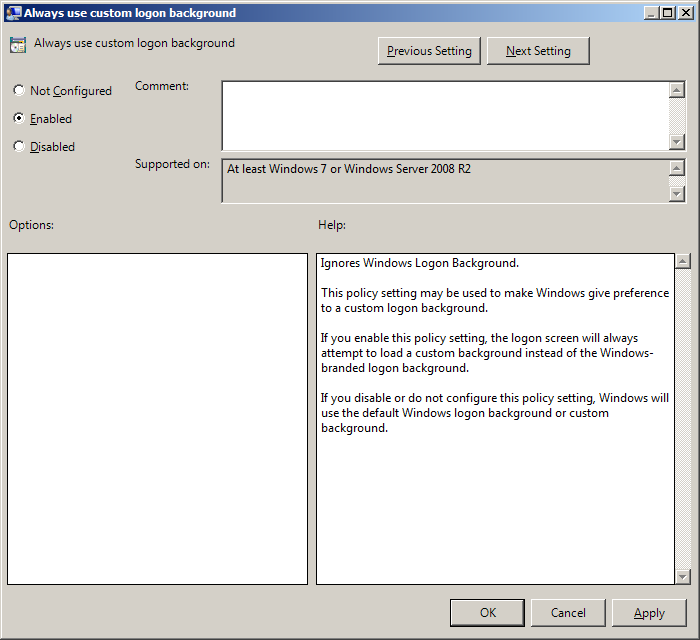Set the policy to Disabled

point(19,146)
